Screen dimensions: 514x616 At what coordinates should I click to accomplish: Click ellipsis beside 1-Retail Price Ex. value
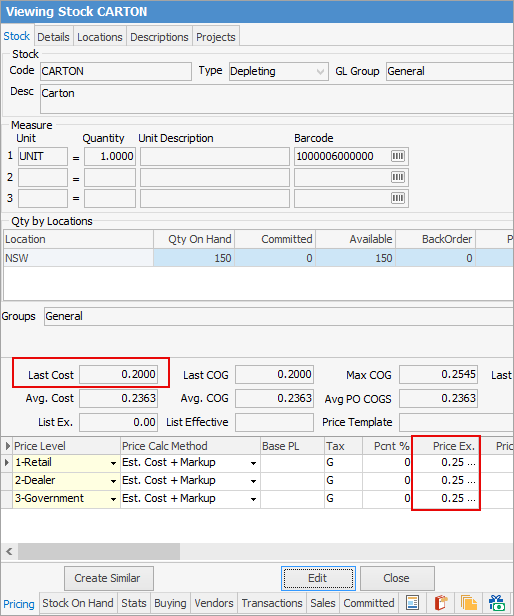tap(471, 463)
